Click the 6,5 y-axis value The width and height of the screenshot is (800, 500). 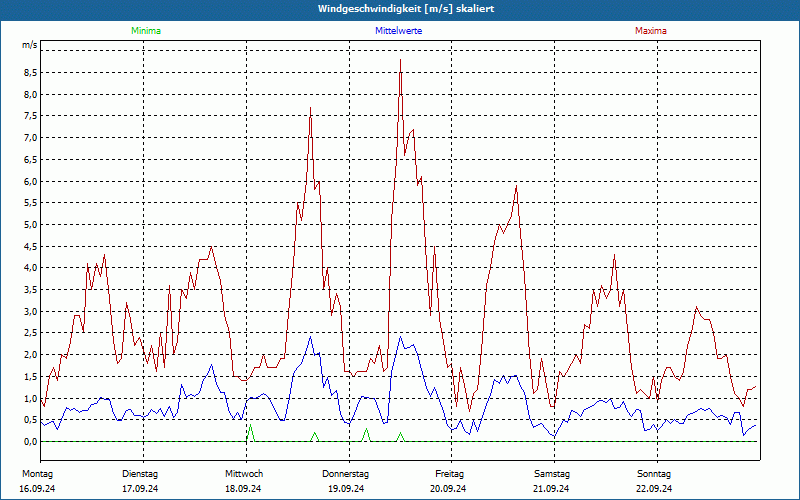pyautogui.click(x=30, y=159)
